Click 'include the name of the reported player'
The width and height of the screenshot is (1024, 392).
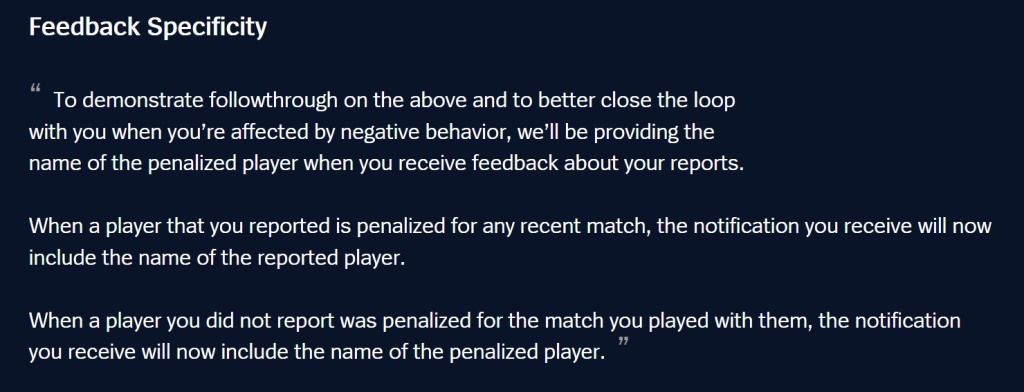217,258
